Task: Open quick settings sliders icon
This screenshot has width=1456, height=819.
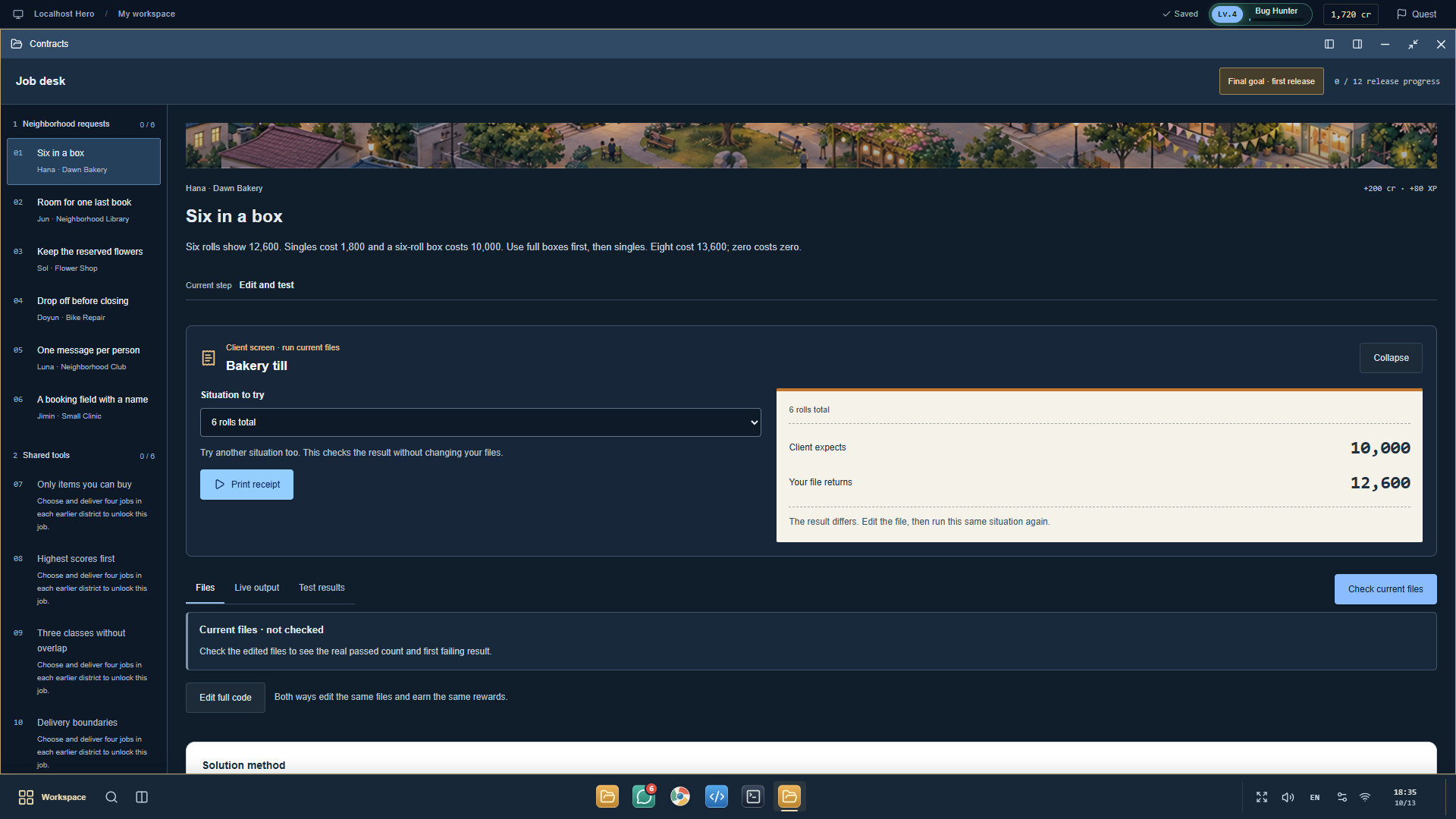Action: coord(1342,797)
